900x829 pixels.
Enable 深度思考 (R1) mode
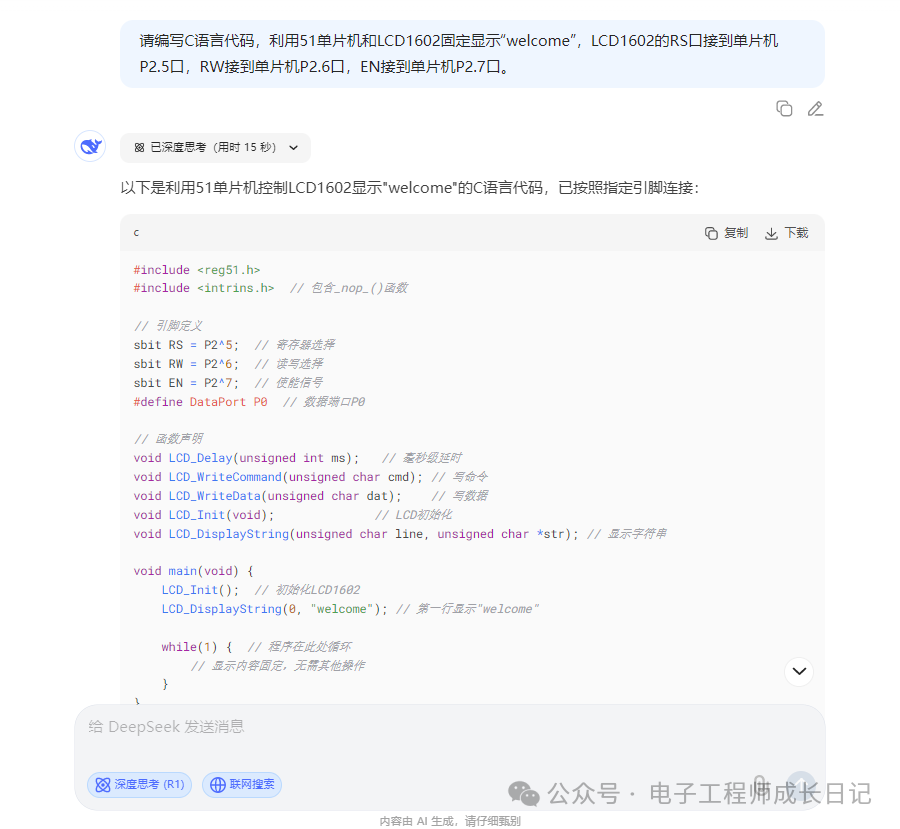(139, 784)
